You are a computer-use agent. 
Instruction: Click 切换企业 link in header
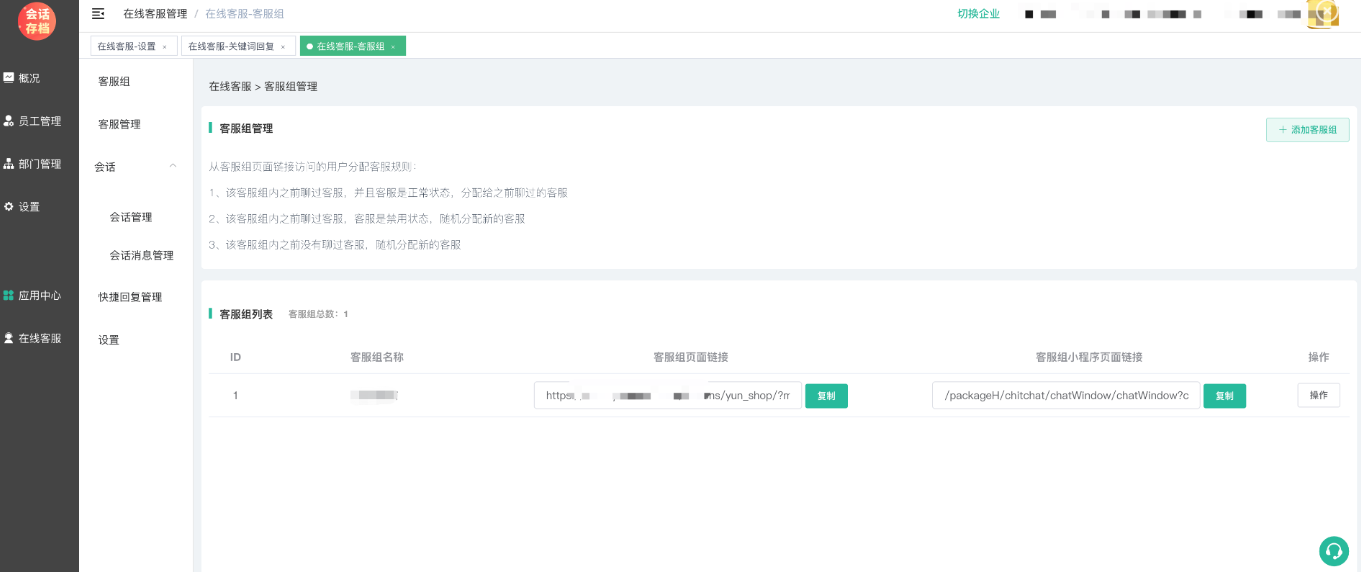978,14
